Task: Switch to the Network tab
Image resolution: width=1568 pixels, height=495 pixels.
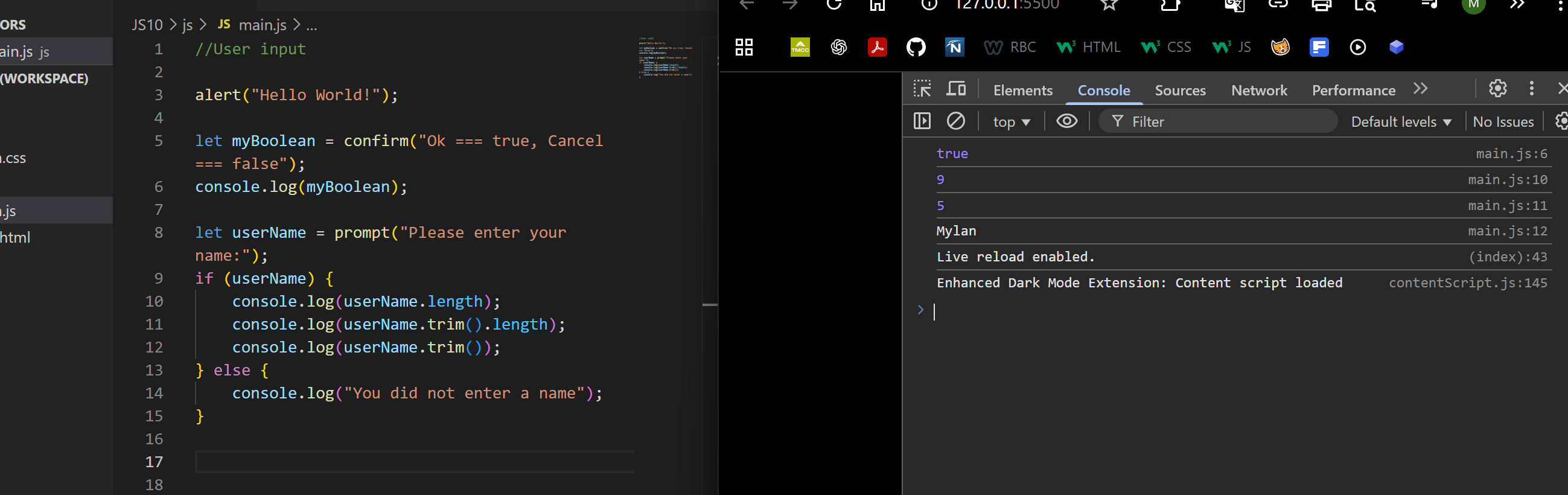Action: pyautogui.click(x=1259, y=90)
